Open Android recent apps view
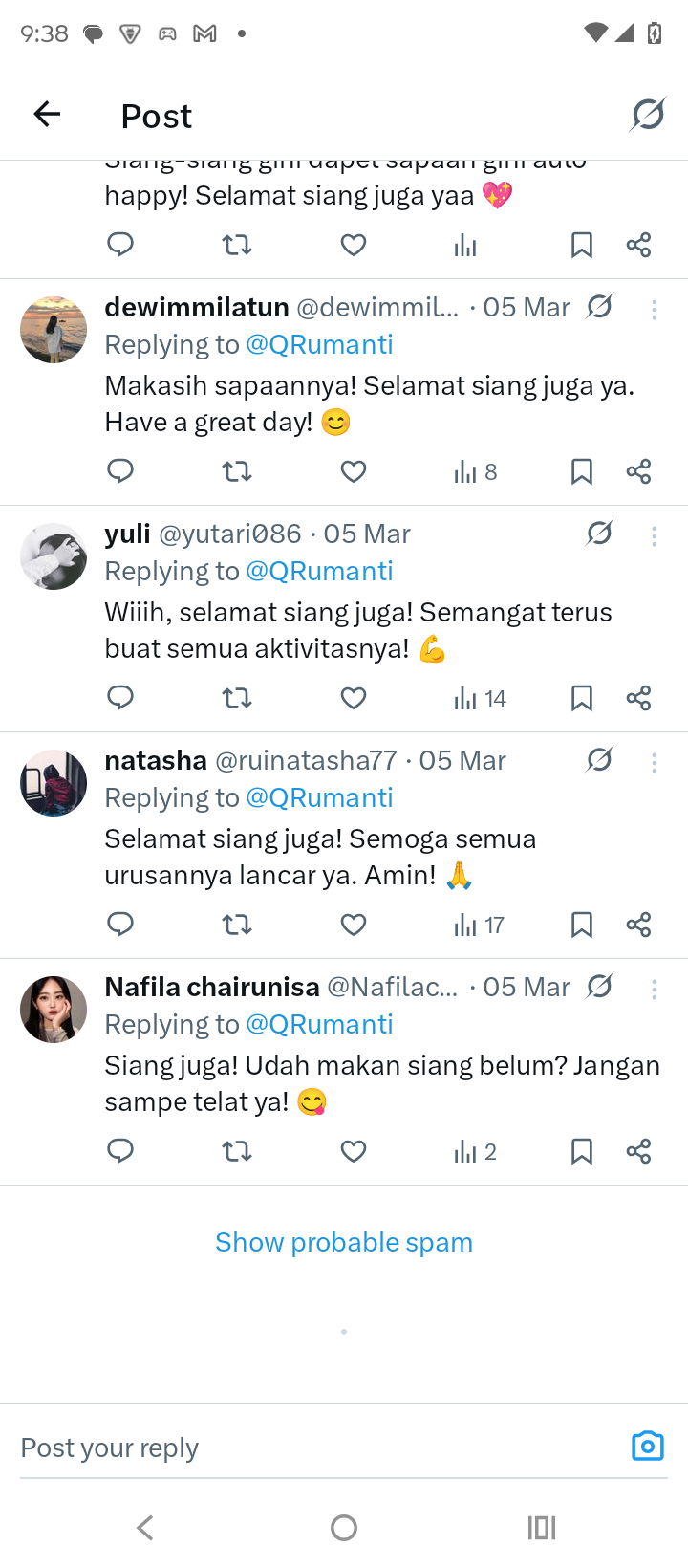688x1568 pixels. (541, 1528)
